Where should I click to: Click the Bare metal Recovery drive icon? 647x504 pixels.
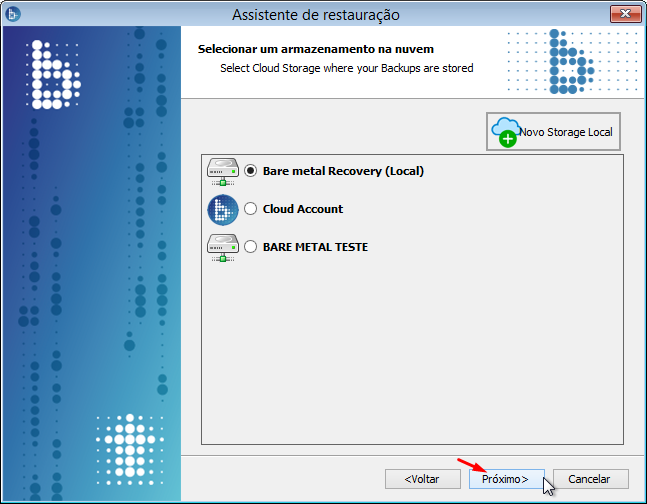pos(223,172)
